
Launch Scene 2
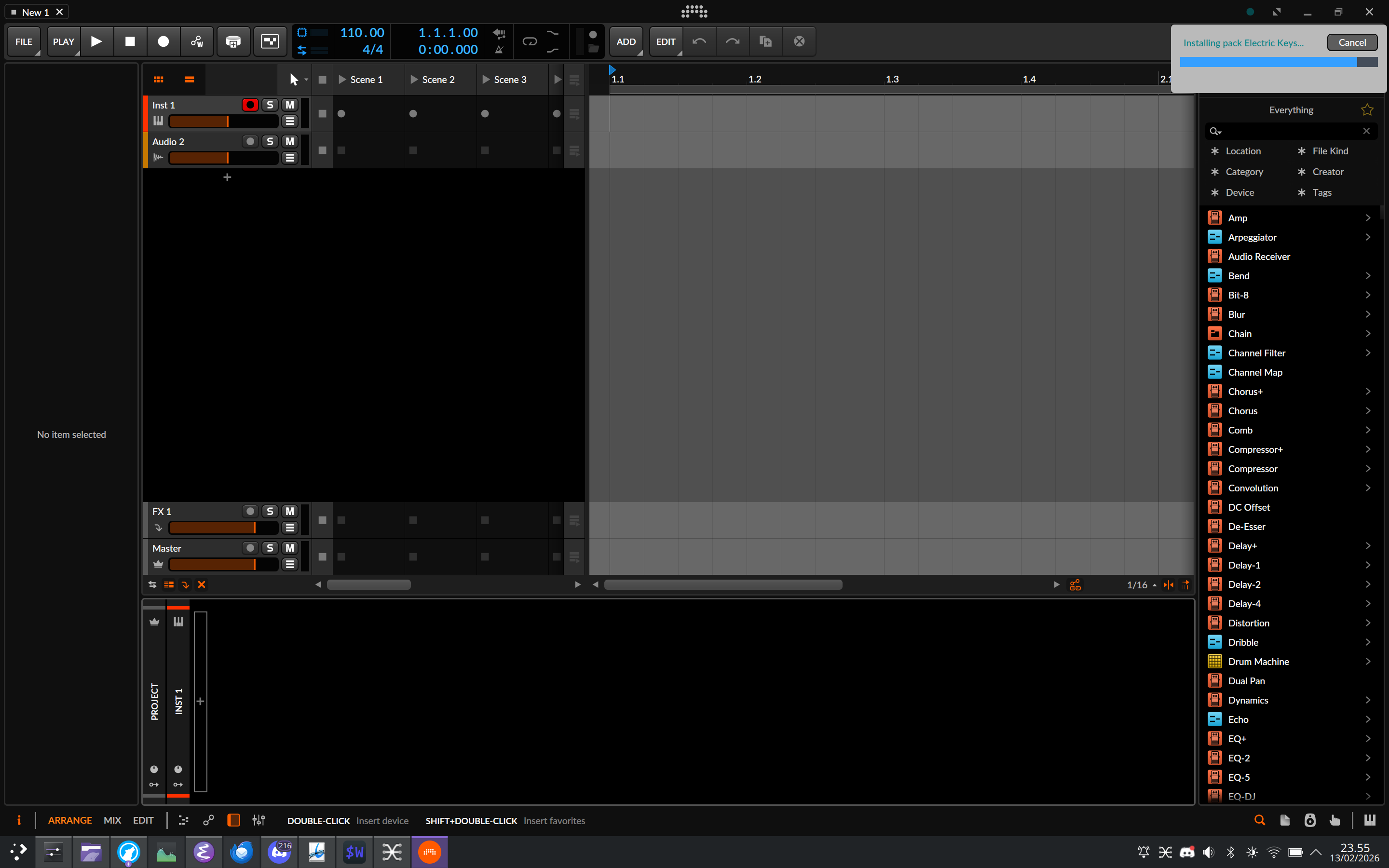[414, 80]
